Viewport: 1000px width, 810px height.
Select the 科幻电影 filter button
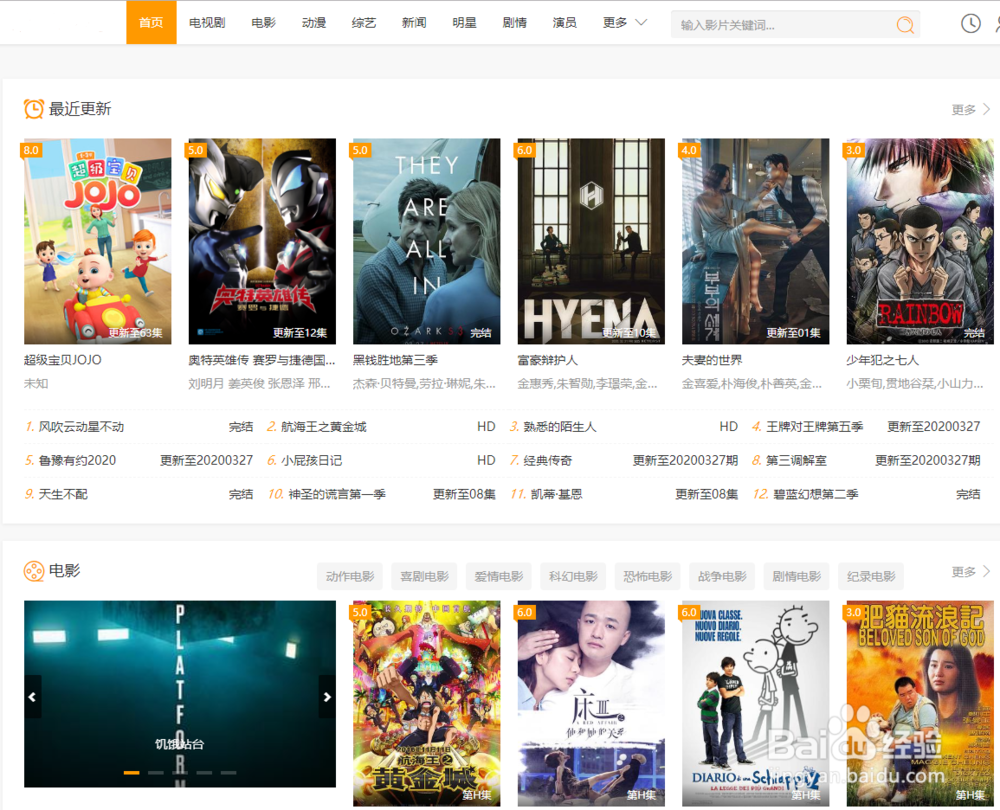coord(571,576)
